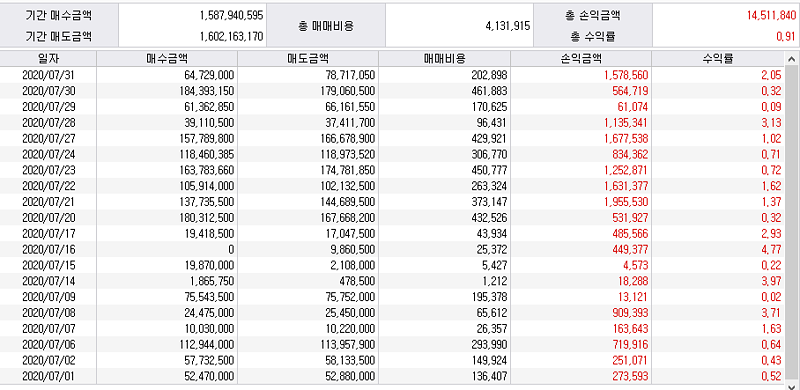800x390 pixels.
Task: Select the 2020/07/31 row date
Action: click(x=49, y=75)
